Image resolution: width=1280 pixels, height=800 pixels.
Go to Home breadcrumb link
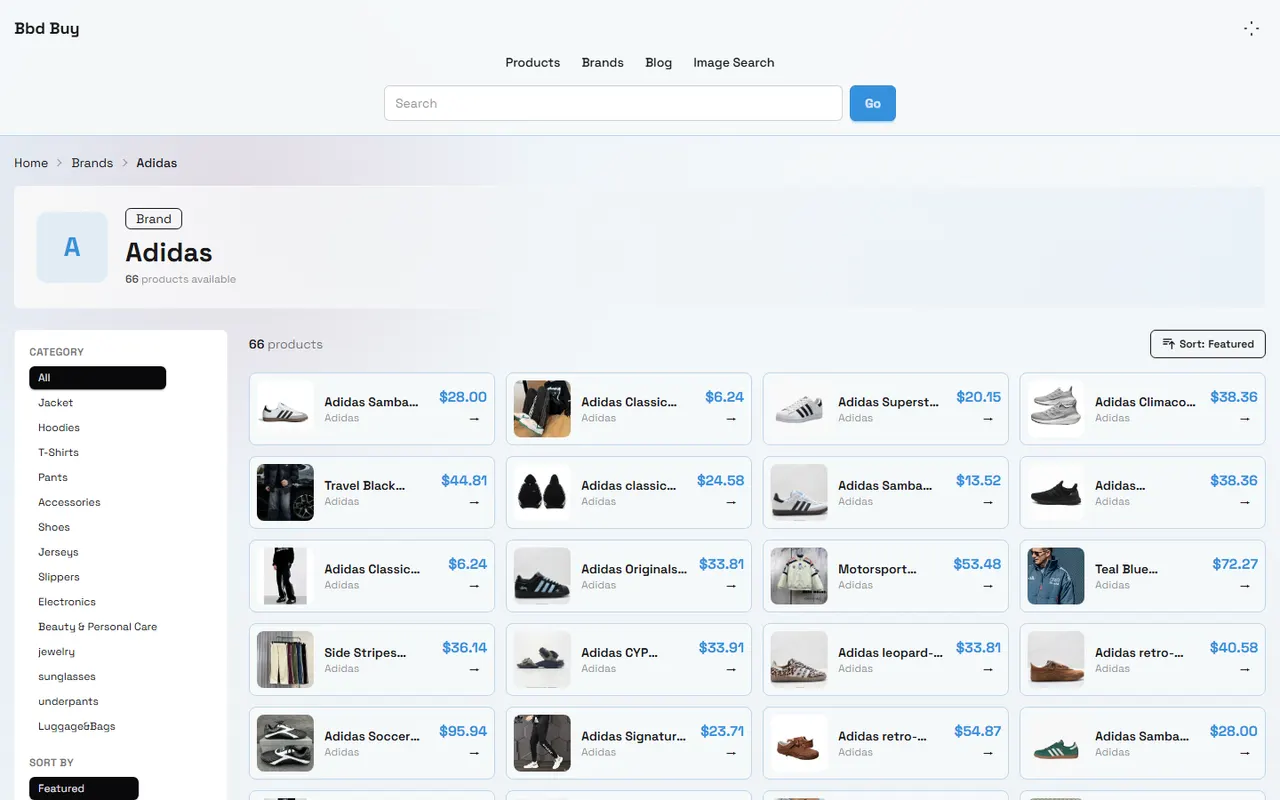(31, 163)
